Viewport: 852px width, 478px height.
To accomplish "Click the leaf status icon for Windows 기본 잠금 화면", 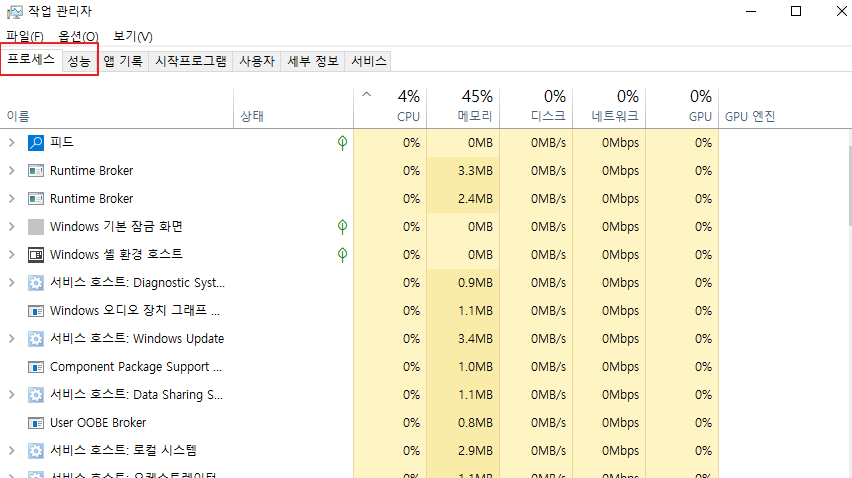I will pos(342,227).
